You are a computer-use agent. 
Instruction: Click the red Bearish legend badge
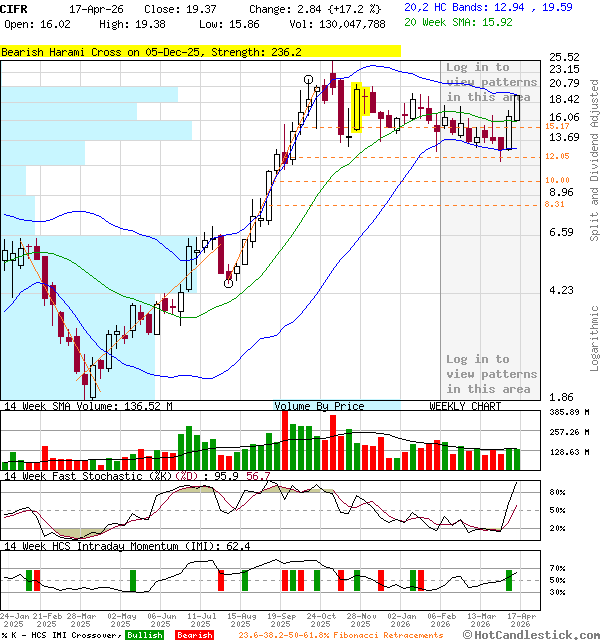[193, 635]
